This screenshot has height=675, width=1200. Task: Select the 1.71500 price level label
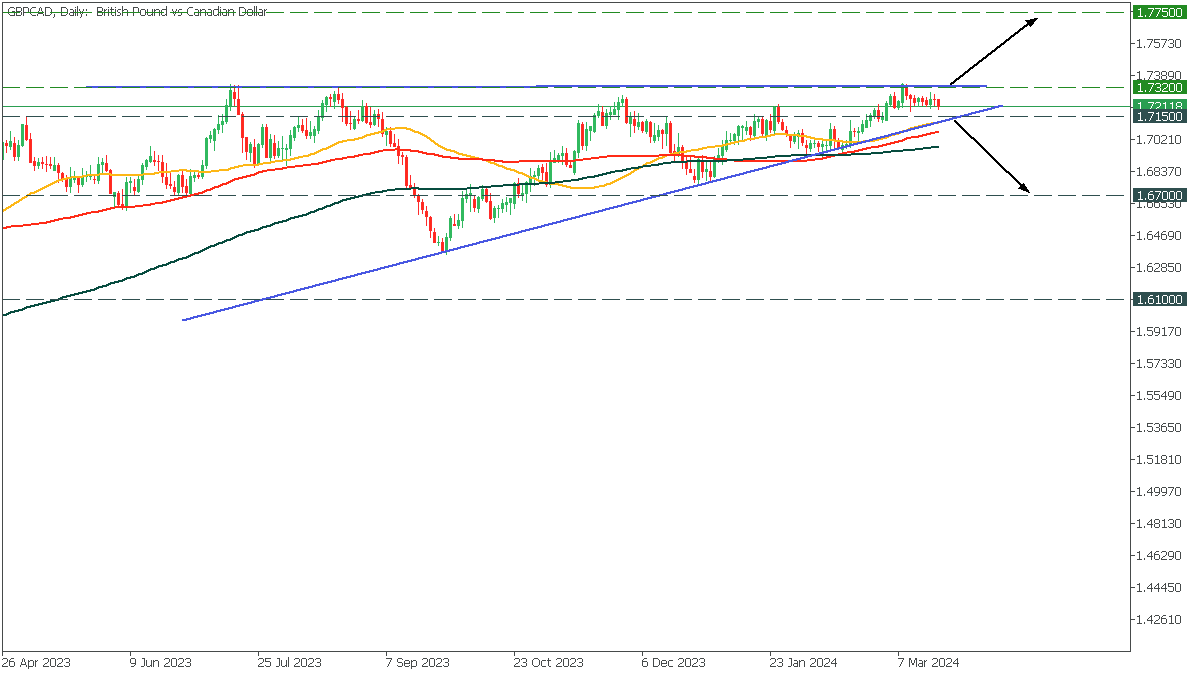[x=1159, y=117]
